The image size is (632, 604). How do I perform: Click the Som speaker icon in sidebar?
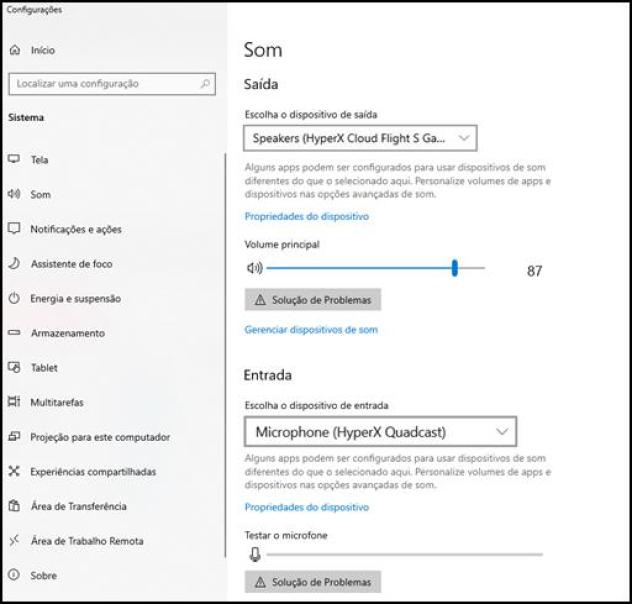pyautogui.click(x=14, y=195)
